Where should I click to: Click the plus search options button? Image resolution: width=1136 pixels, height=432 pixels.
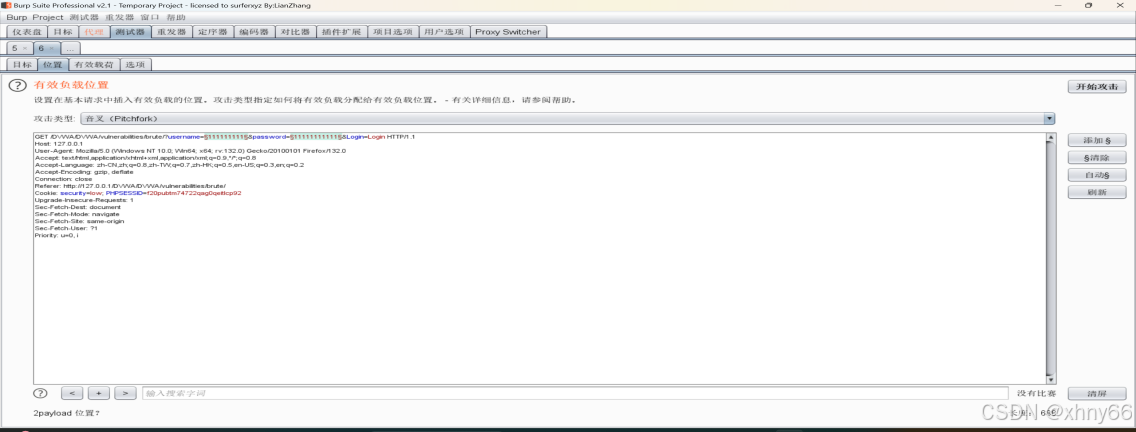click(99, 393)
